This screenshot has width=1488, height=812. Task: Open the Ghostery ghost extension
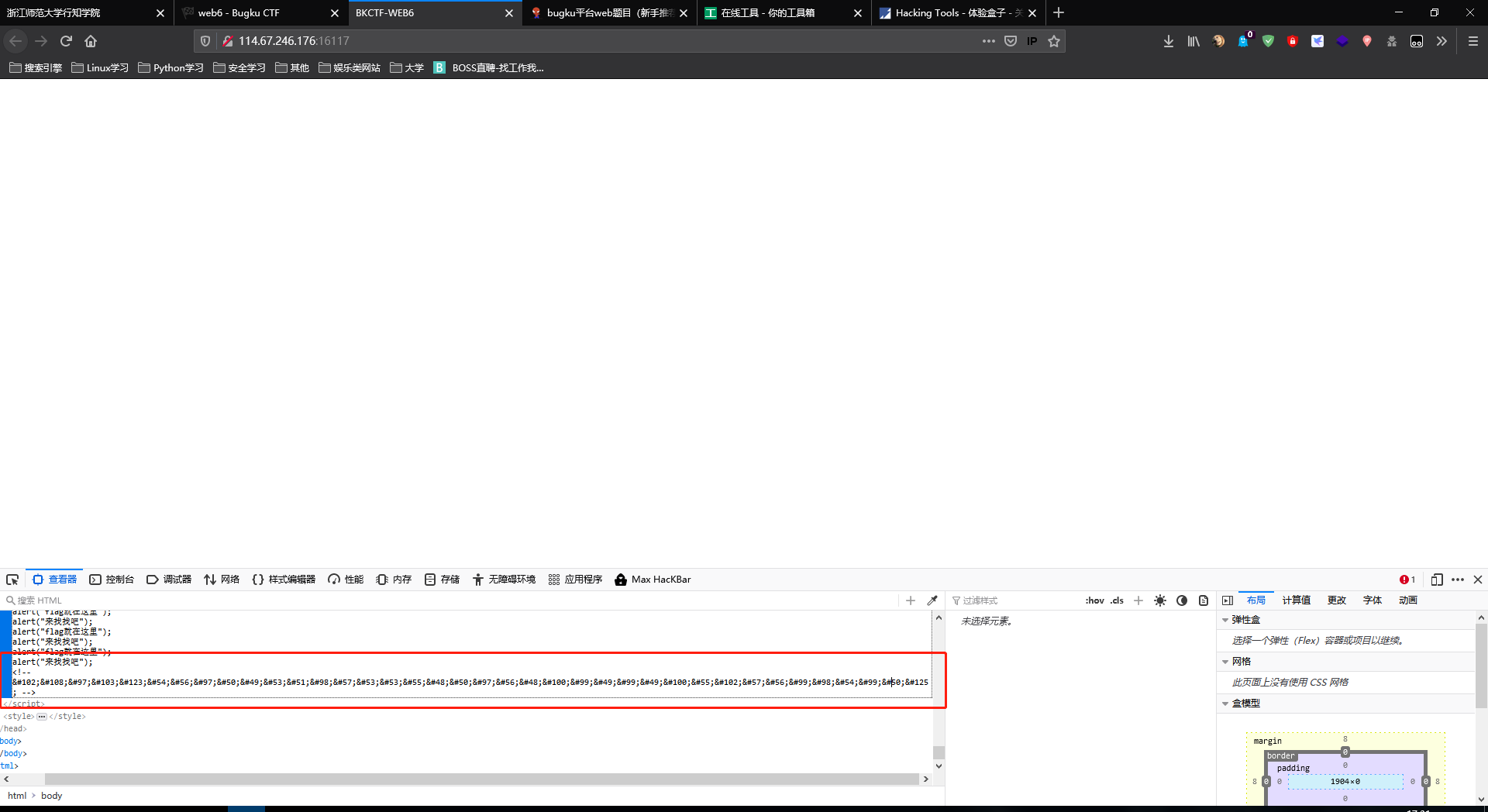point(1243,41)
